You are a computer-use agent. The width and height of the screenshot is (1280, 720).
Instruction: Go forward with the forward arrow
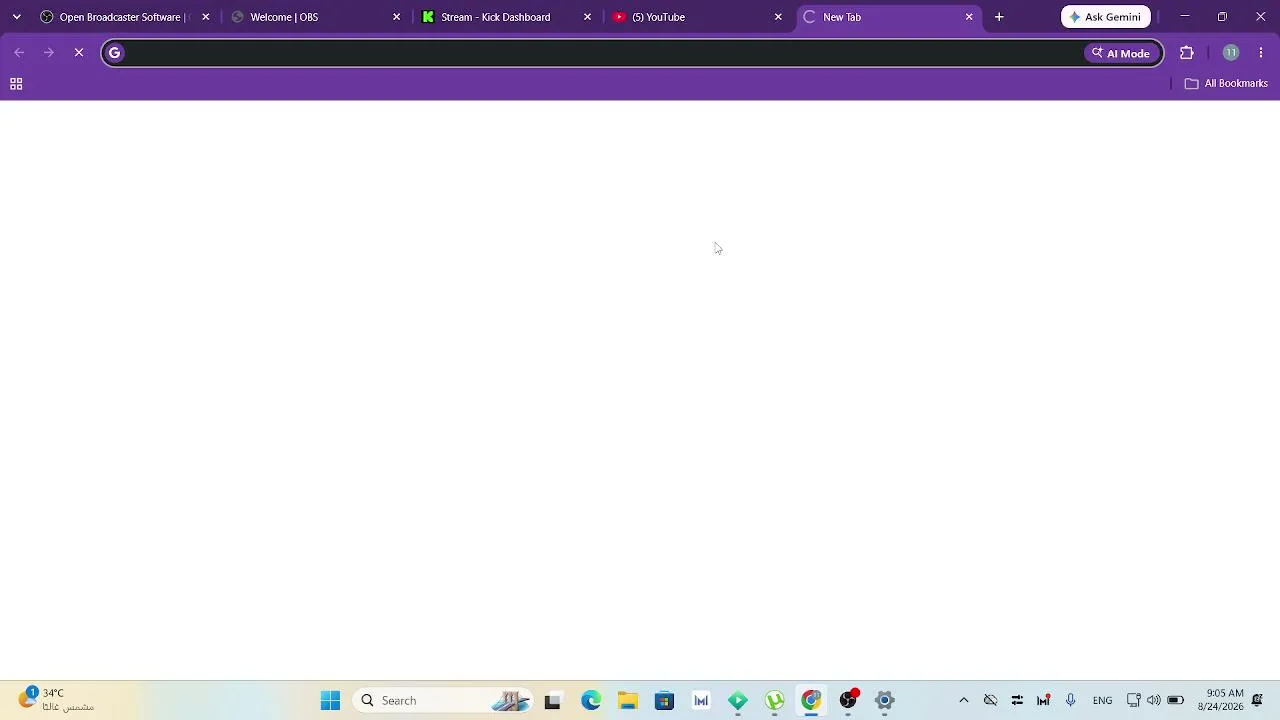coord(49,53)
